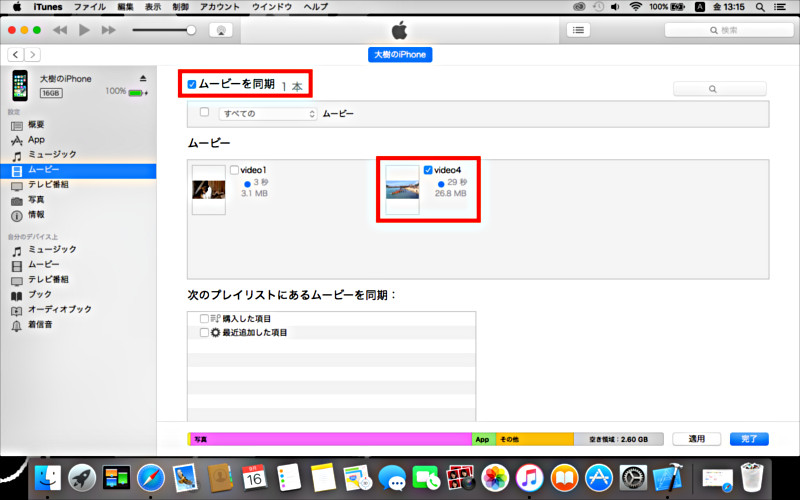
Task: Open the 編集 menu
Action: (125, 7)
